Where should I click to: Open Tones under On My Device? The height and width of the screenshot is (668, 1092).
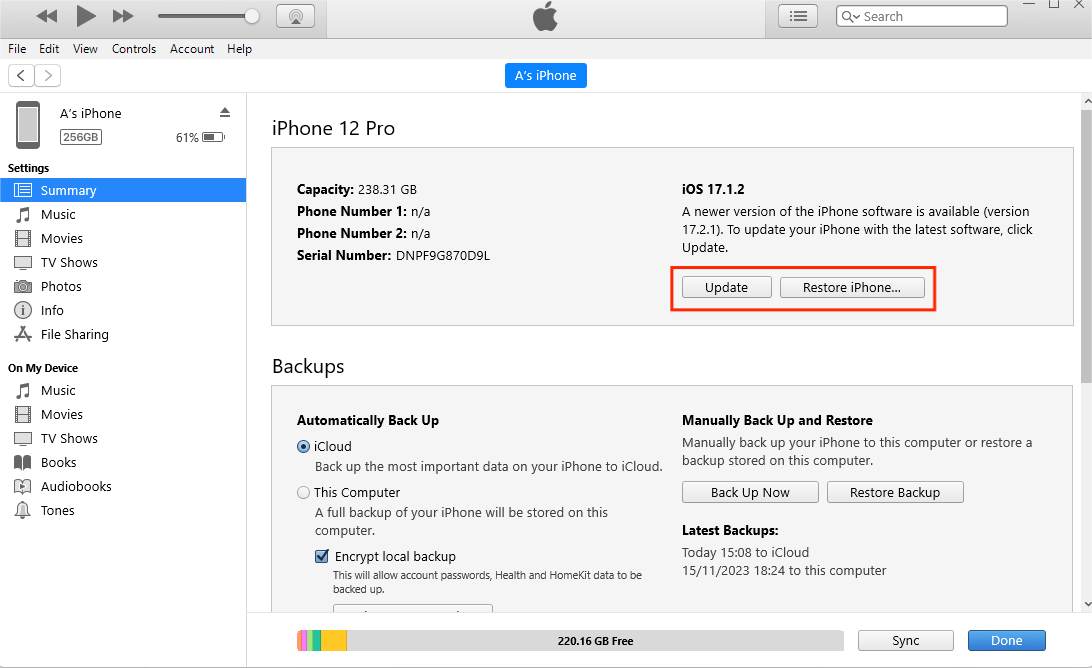coord(123,511)
